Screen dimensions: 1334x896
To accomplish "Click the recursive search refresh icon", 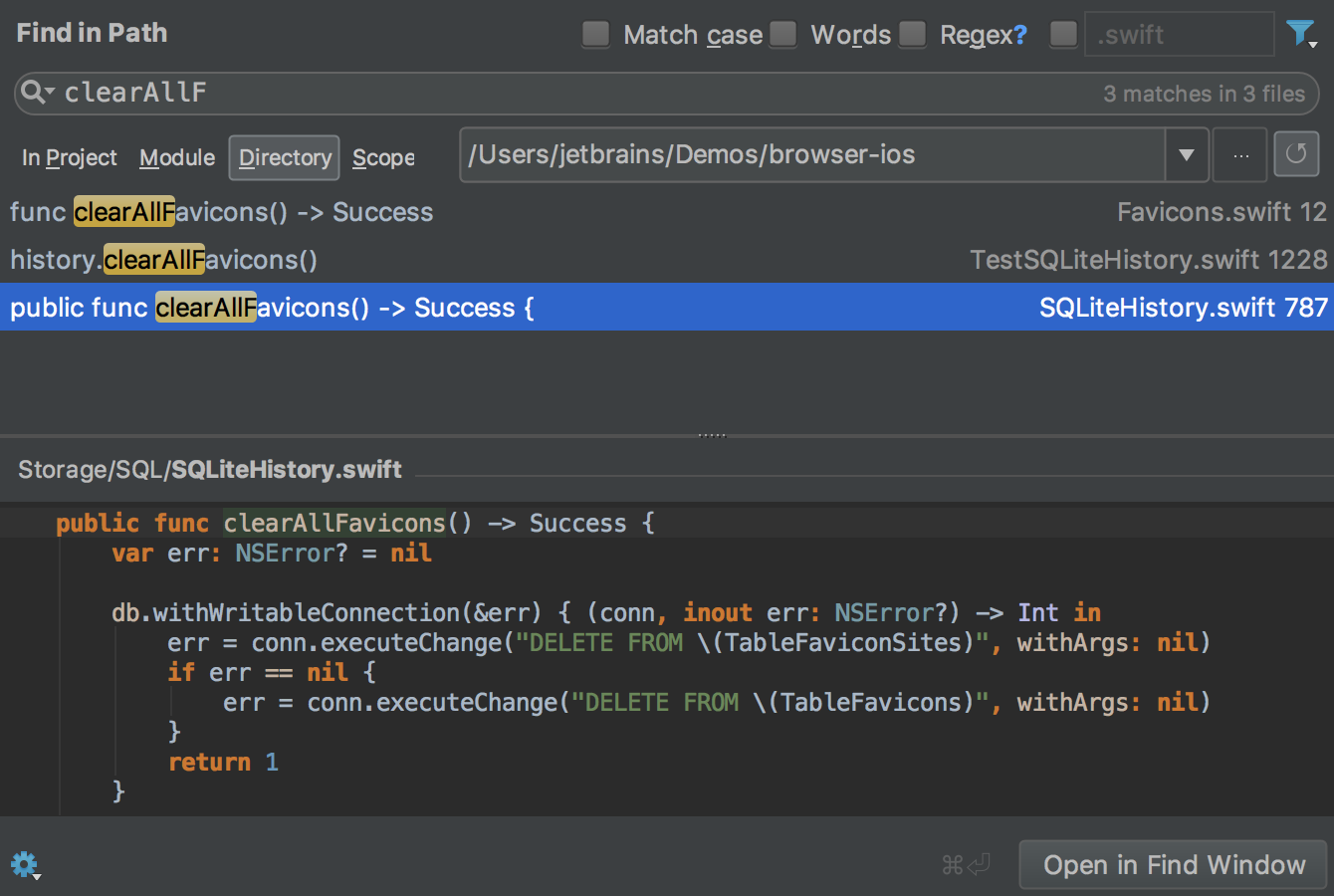I will pyautogui.click(x=1295, y=154).
